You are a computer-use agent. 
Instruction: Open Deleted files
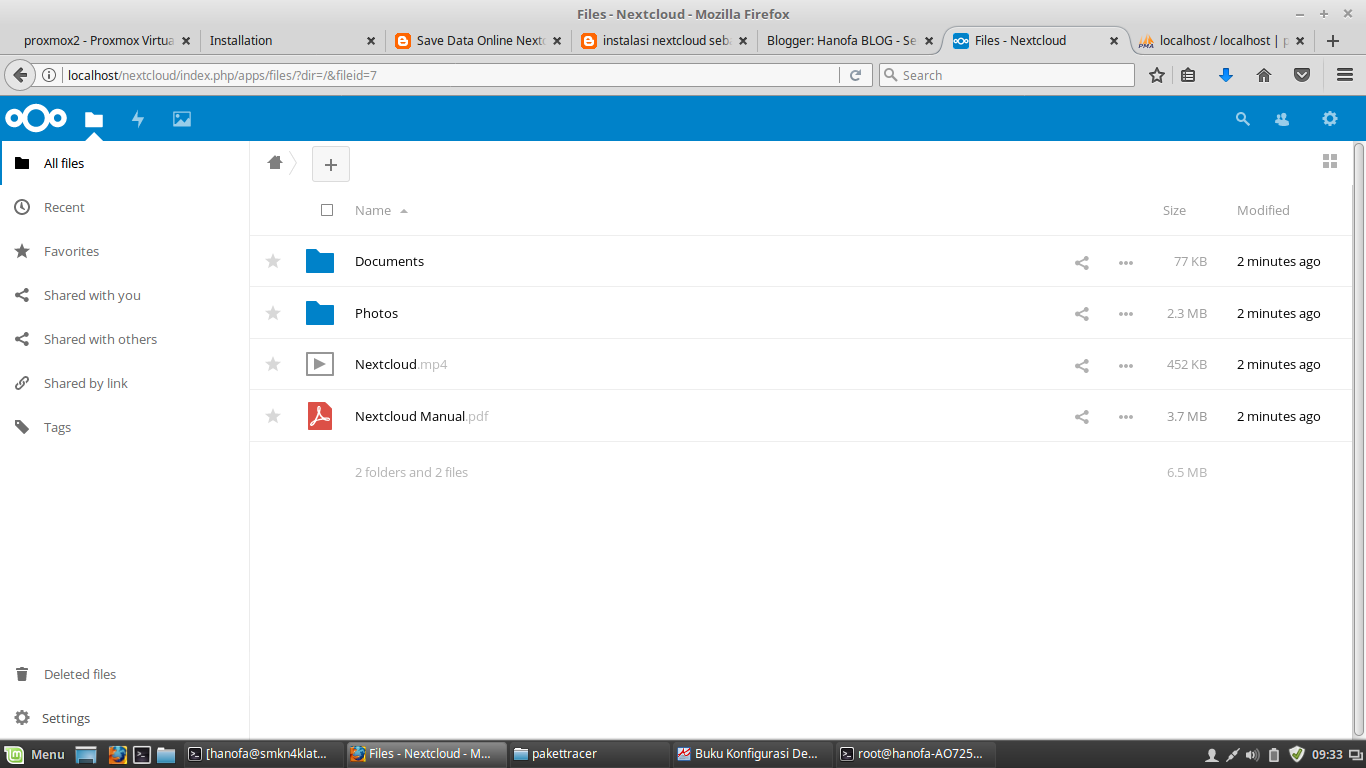click(125, 674)
